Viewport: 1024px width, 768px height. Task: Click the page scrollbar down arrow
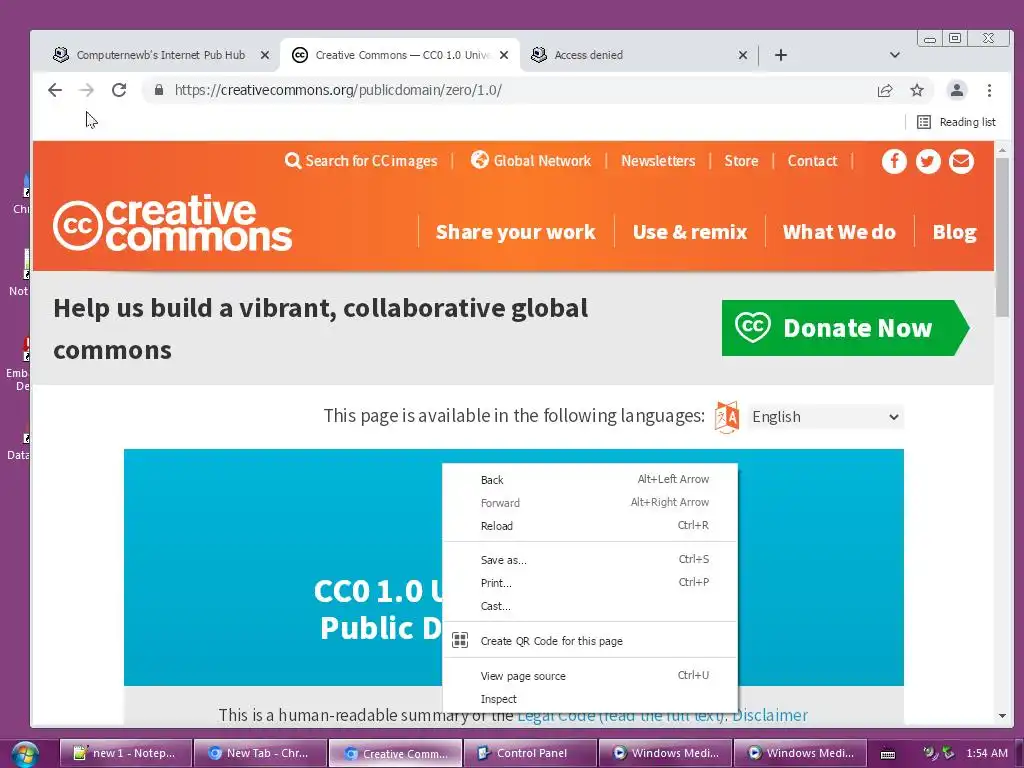coord(1002,716)
